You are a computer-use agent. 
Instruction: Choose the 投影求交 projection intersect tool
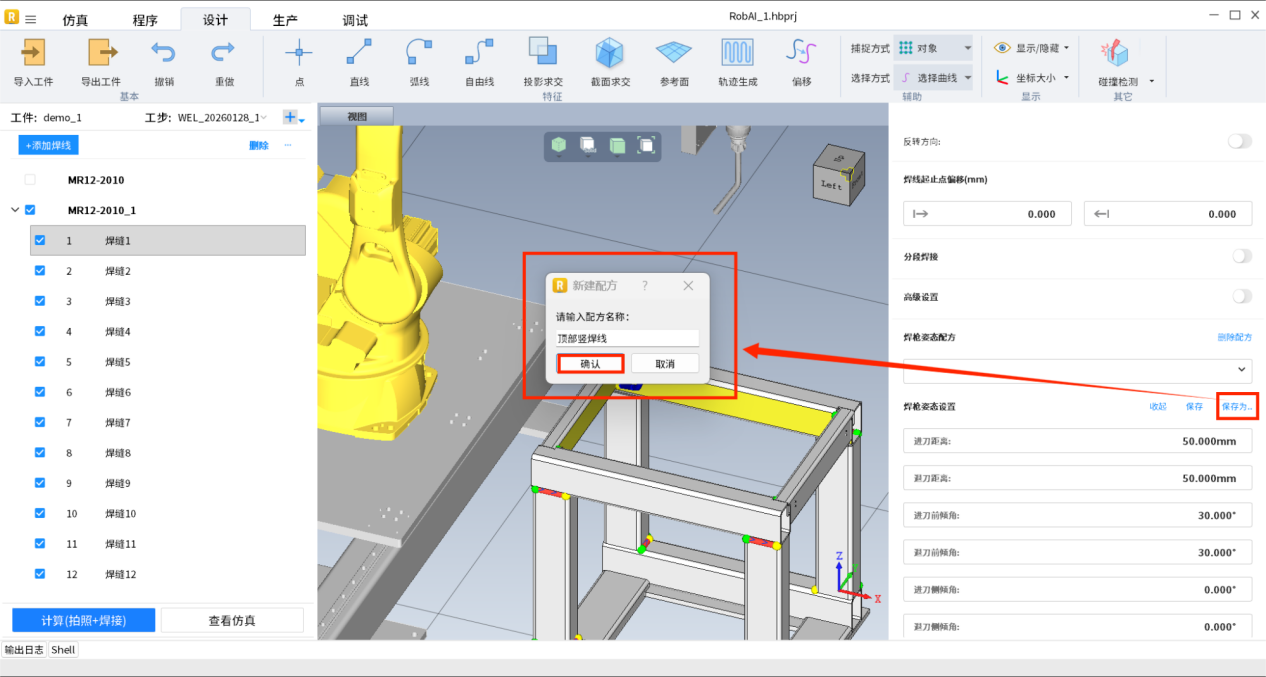pyautogui.click(x=543, y=52)
